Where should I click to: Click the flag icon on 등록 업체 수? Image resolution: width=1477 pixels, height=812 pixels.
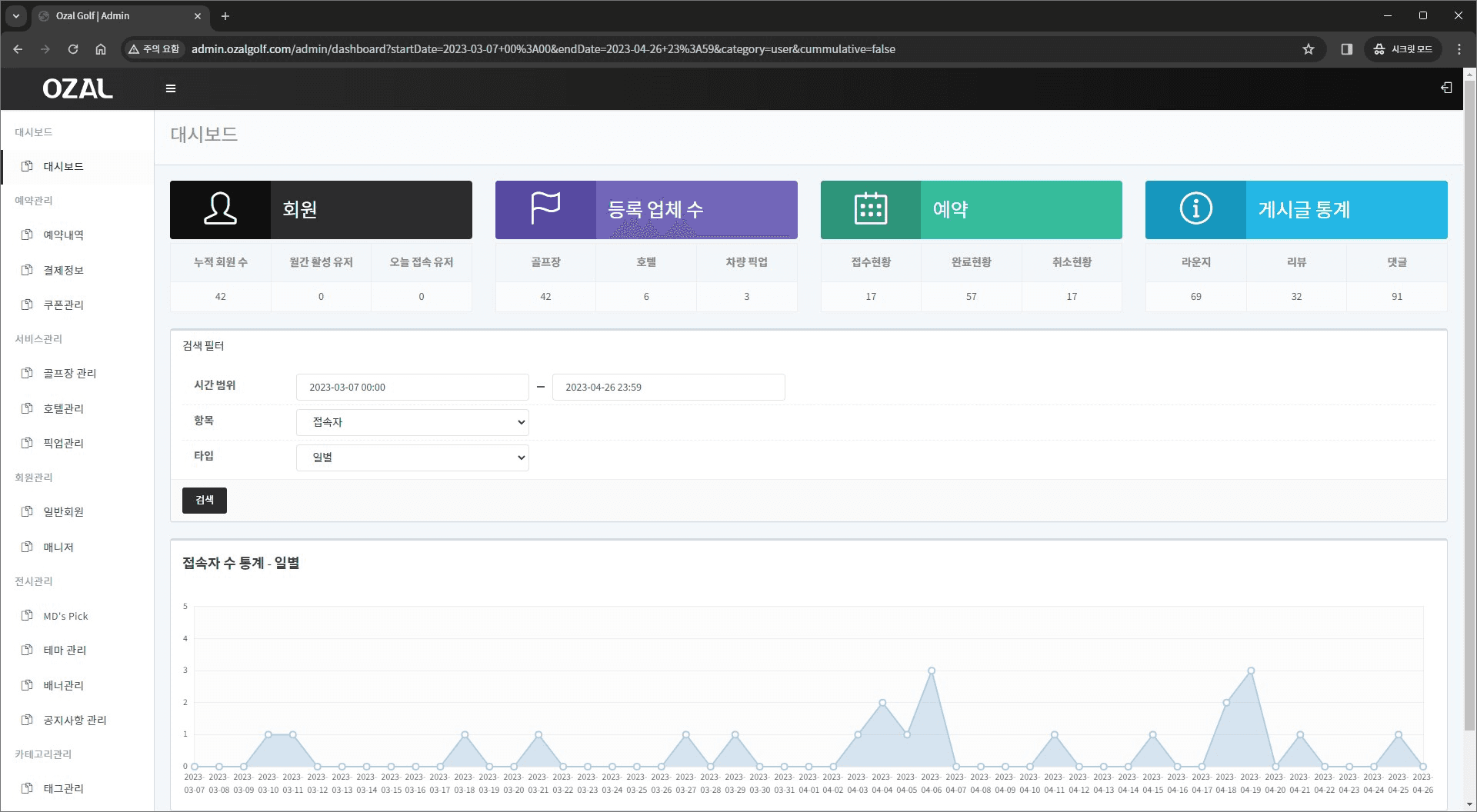click(x=545, y=208)
